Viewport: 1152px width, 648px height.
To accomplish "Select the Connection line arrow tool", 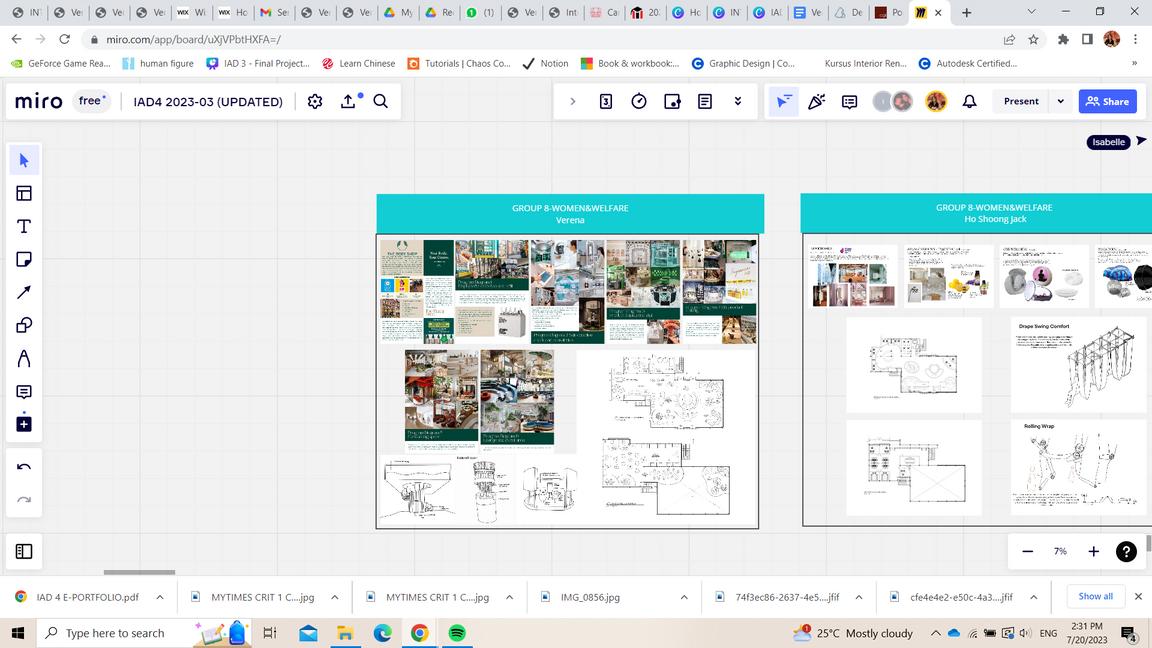I will pyautogui.click(x=24, y=292).
